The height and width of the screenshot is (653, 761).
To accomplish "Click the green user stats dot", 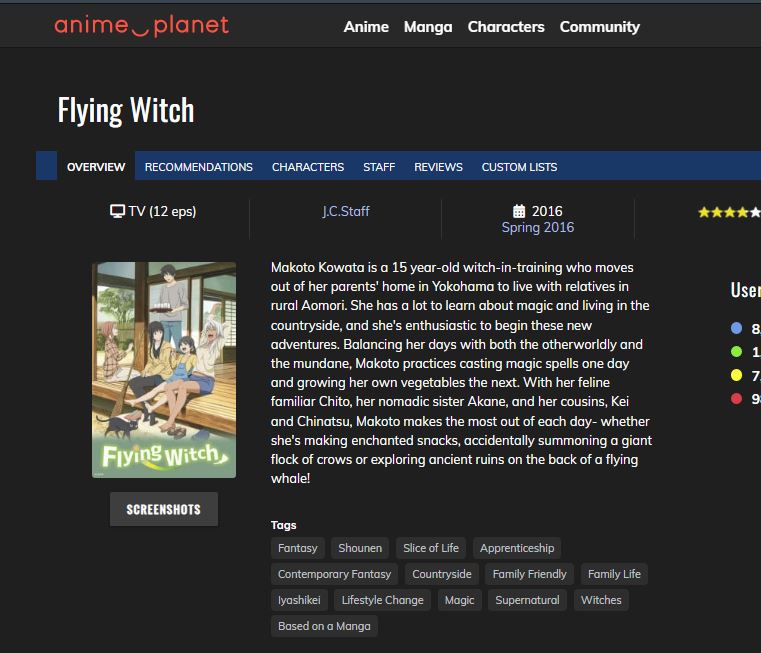I will [736, 352].
